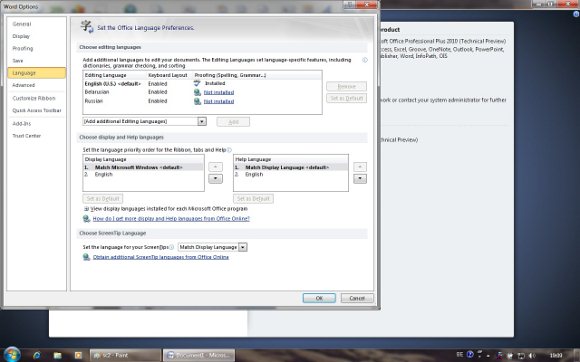This screenshot has height=362, width=580.
Task: Select English (U.S.) editing language row
Action: coord(202,84)
